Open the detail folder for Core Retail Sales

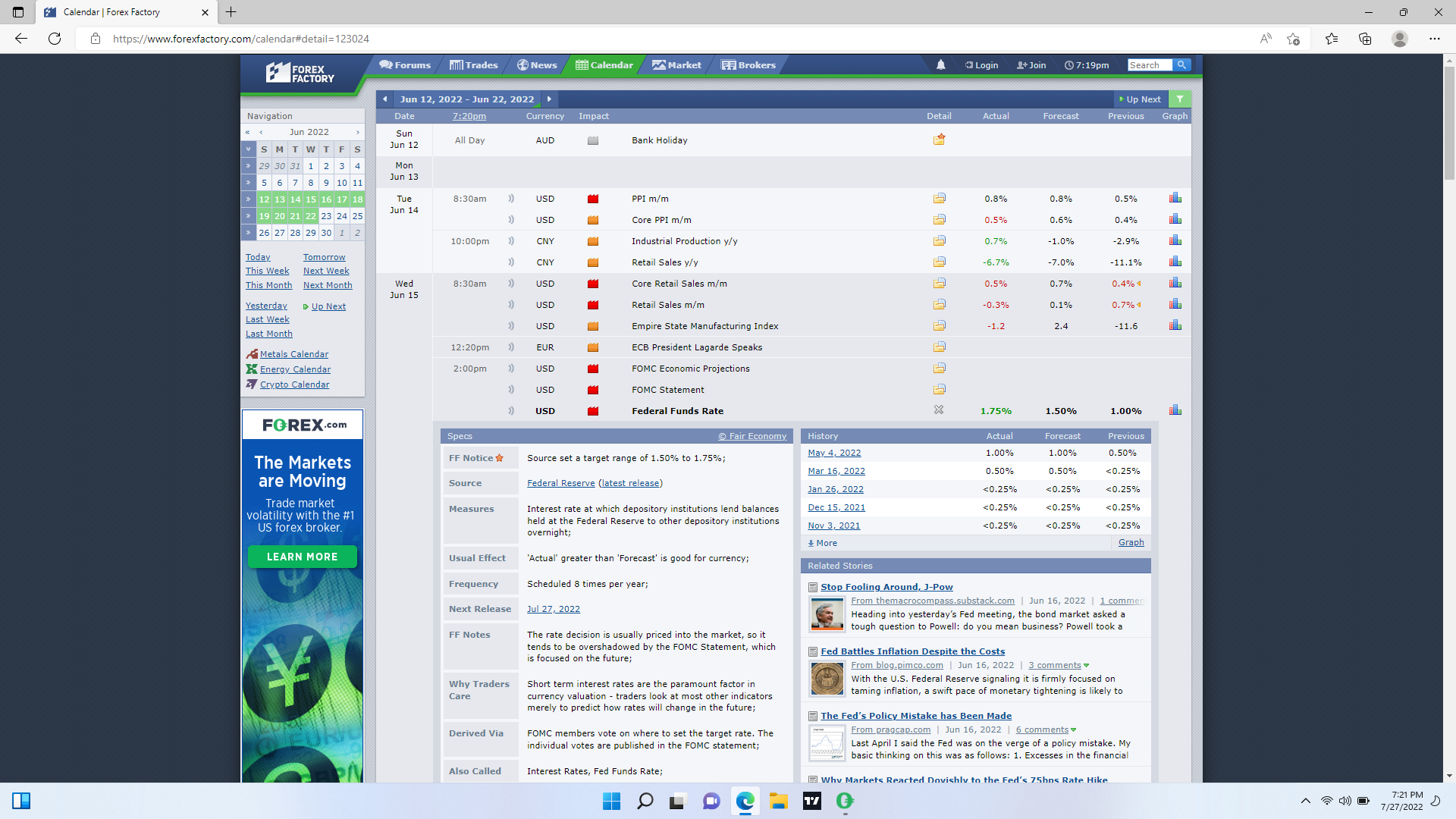939,284
